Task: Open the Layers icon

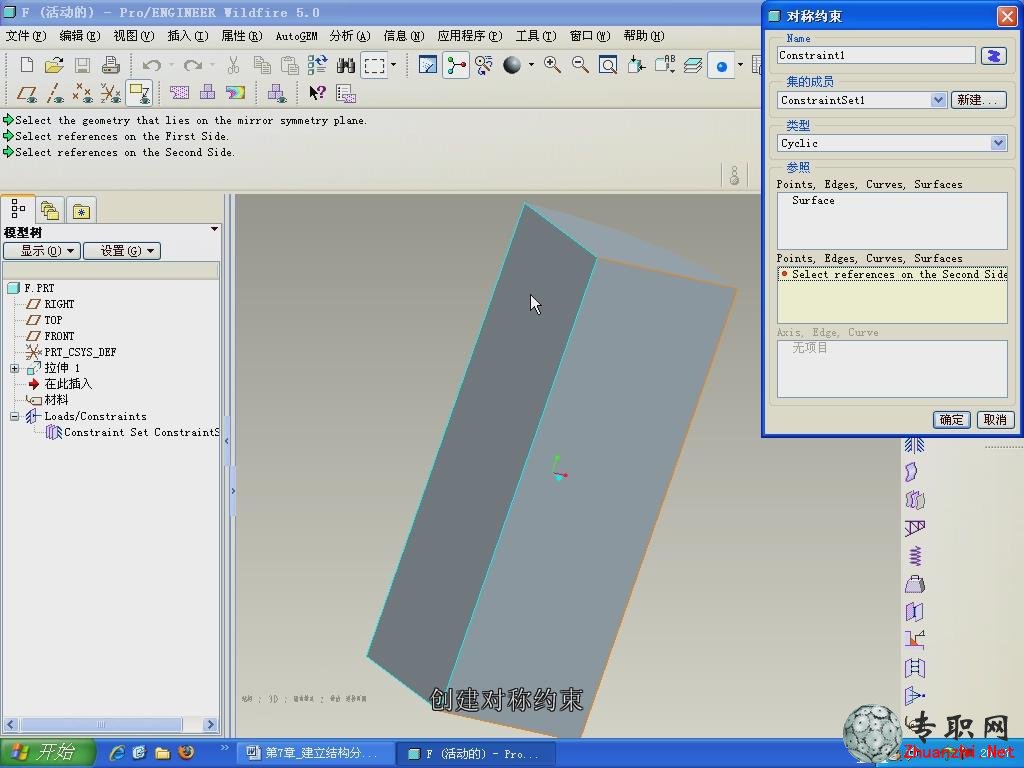Action: point(692,65)
